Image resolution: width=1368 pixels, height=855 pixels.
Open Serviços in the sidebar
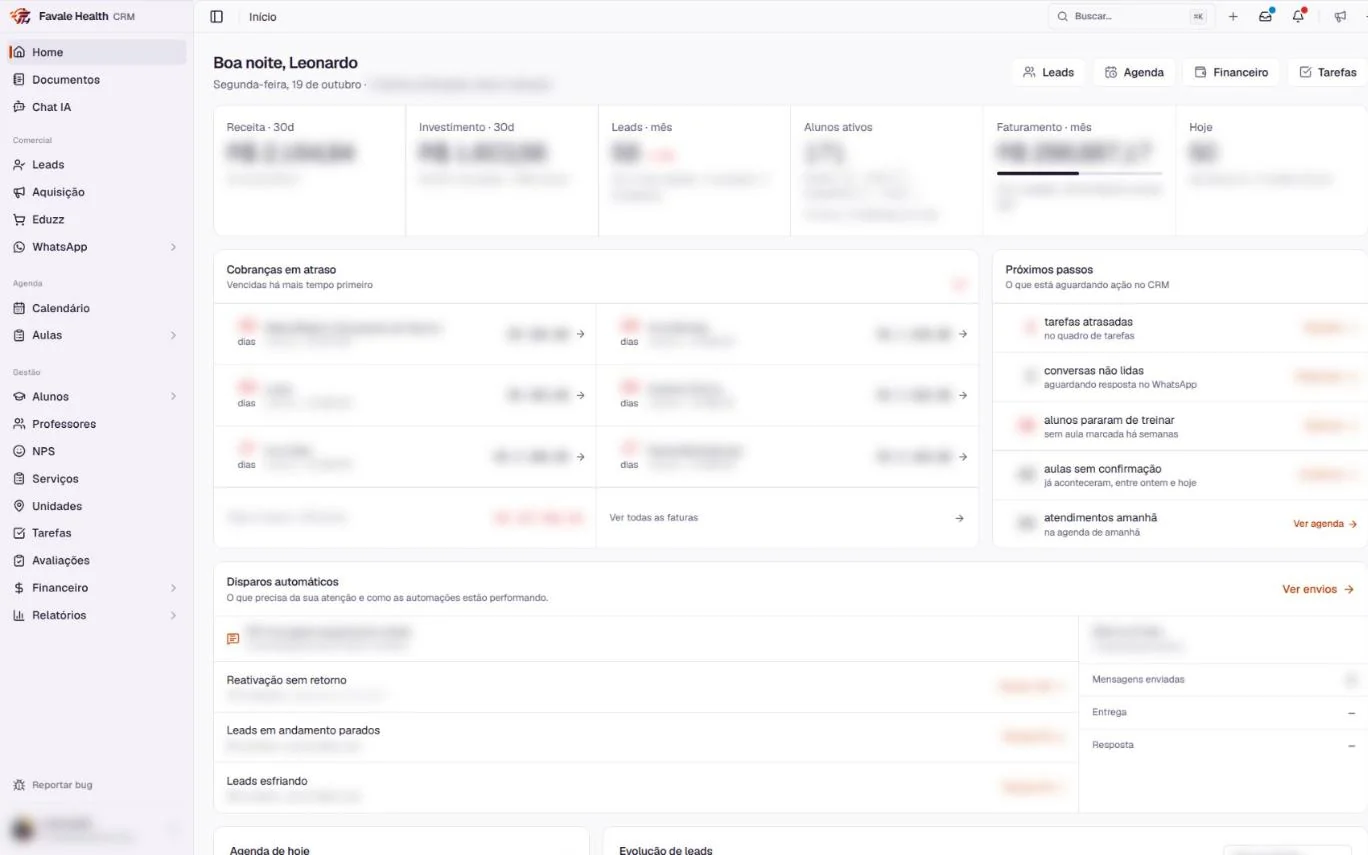(96, 479)
